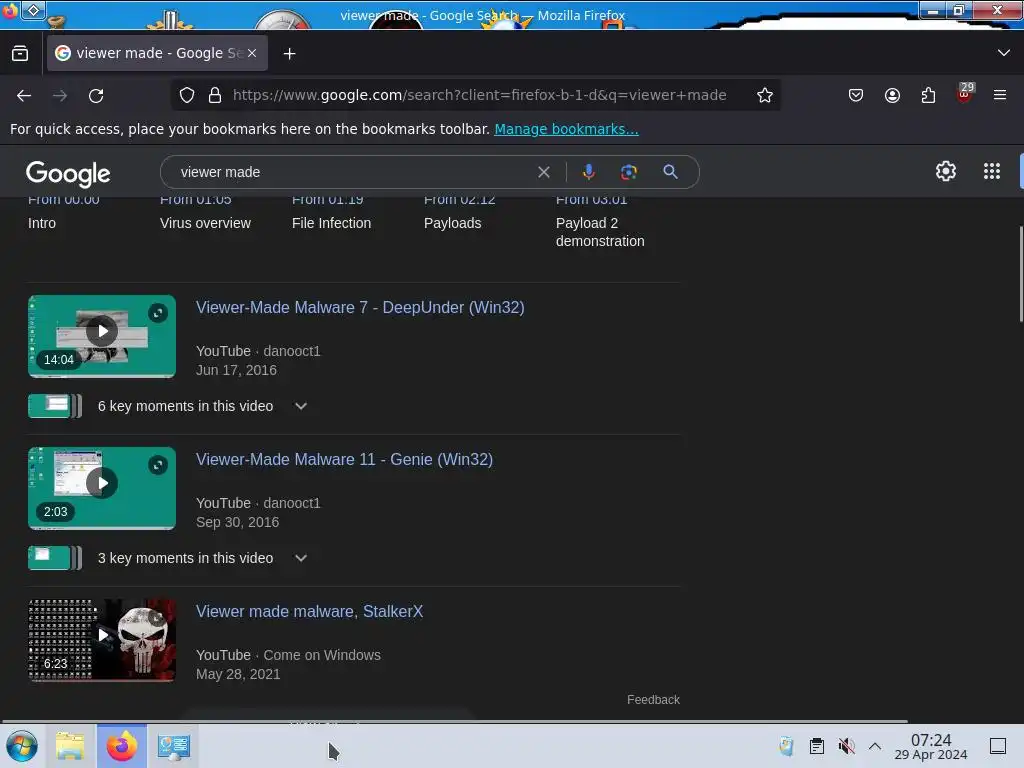The image size is (1024, 768).
Task: View site security padlock information
Action: coord(215,95)
